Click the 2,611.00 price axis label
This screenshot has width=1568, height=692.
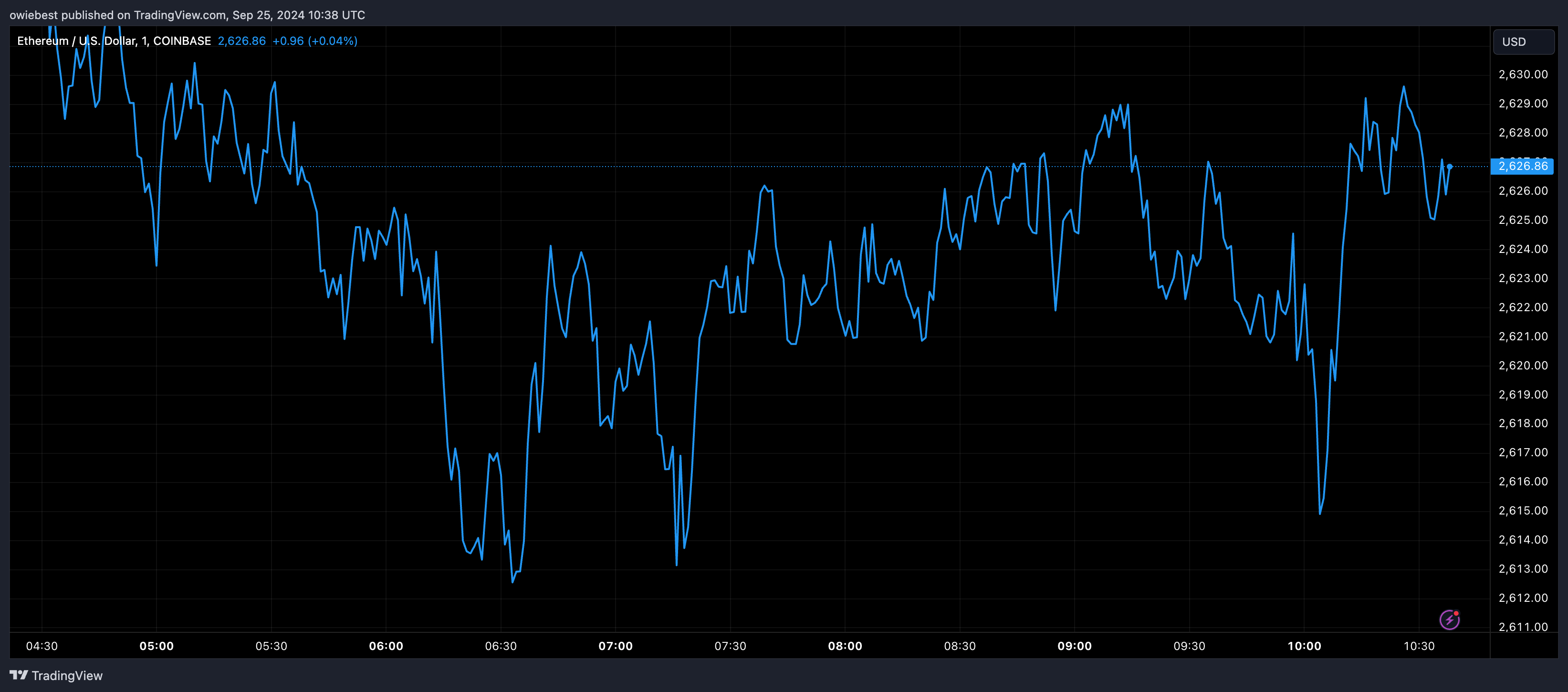tap(1523, 627)
